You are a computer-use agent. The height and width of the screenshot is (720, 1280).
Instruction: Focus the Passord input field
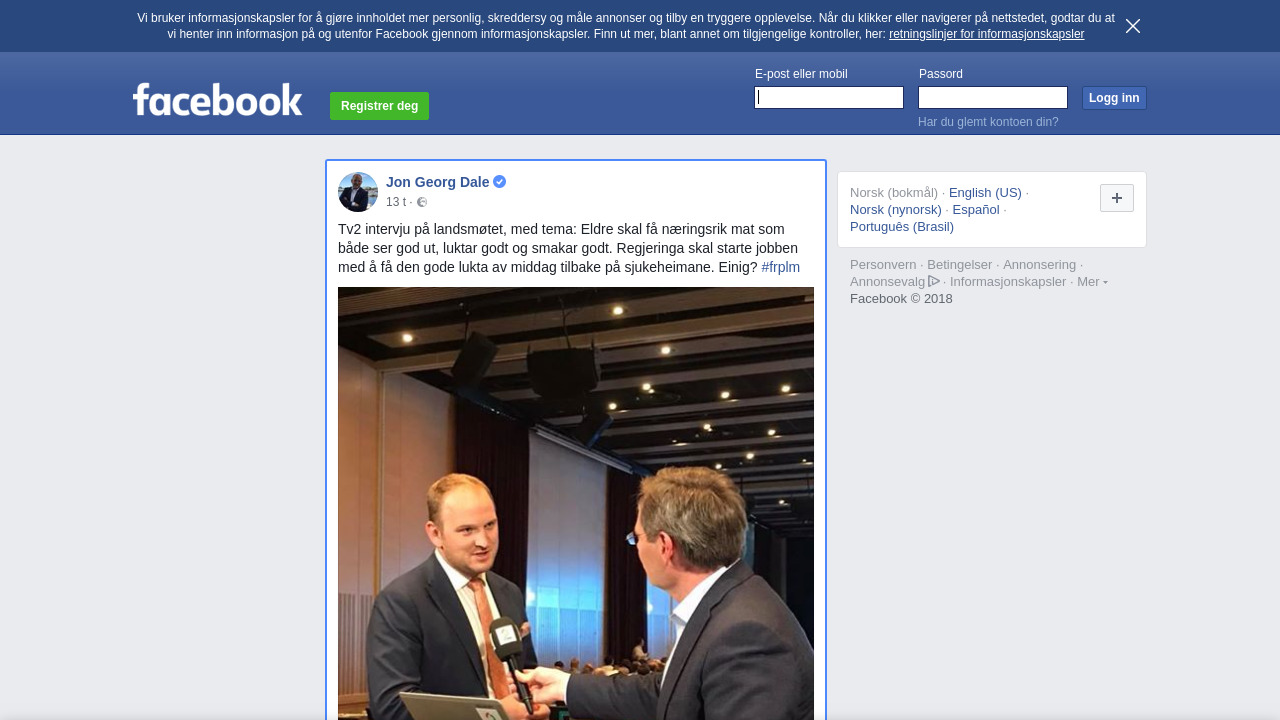pos(993,97)
